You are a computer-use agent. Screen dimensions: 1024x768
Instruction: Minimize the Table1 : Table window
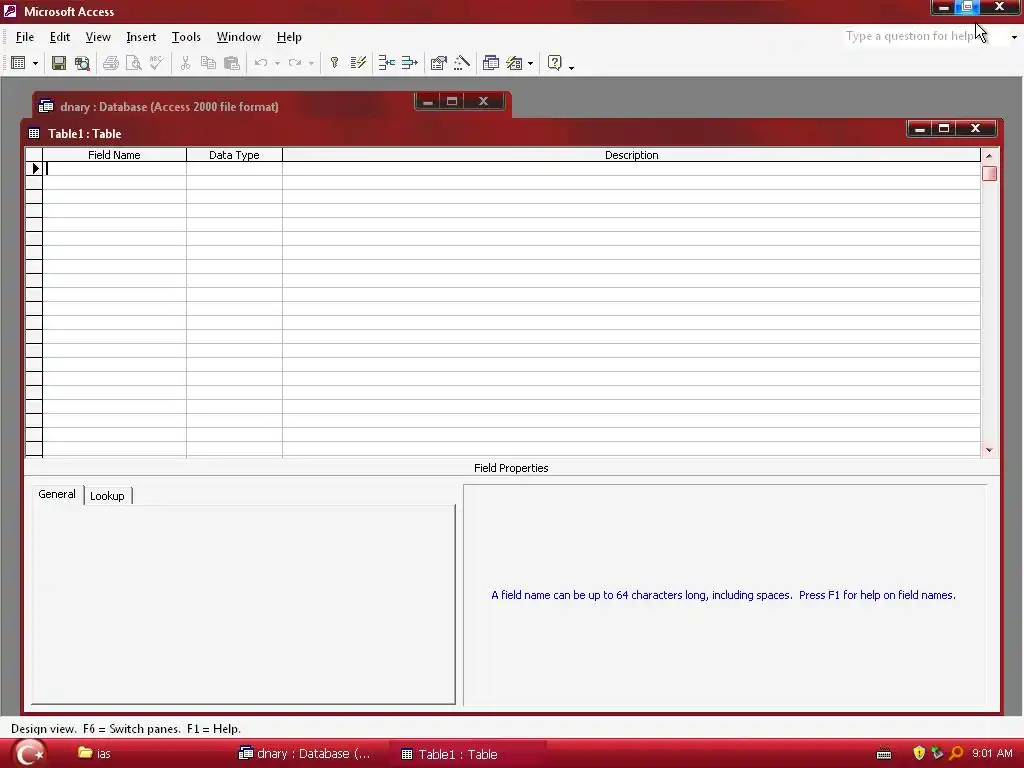tap(920, 129)
